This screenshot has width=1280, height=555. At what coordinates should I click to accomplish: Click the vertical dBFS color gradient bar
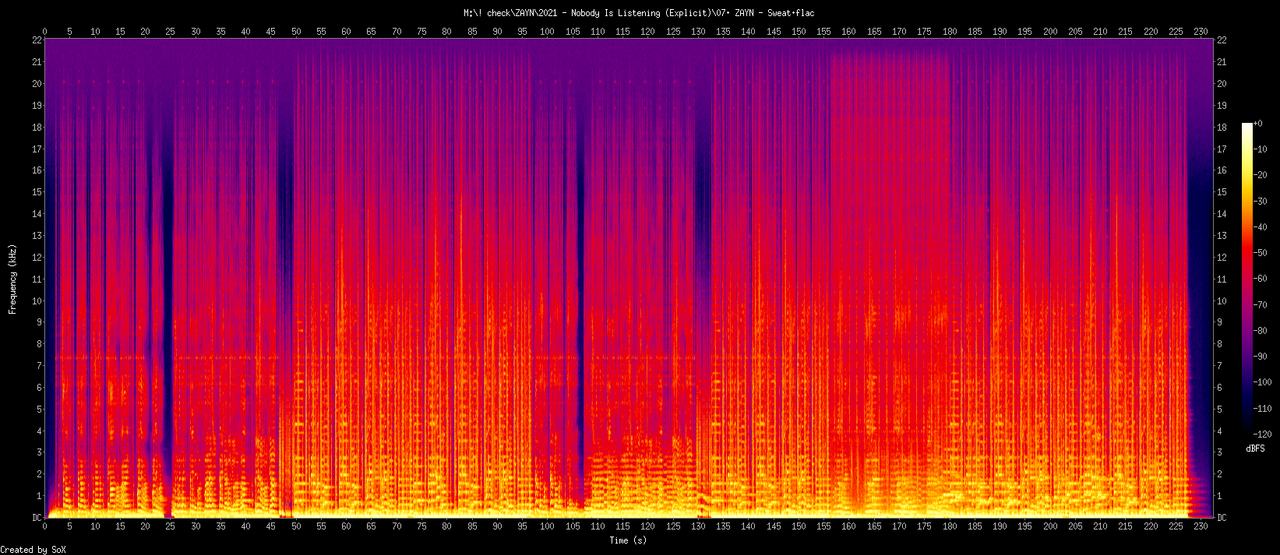click(1246, 278)
